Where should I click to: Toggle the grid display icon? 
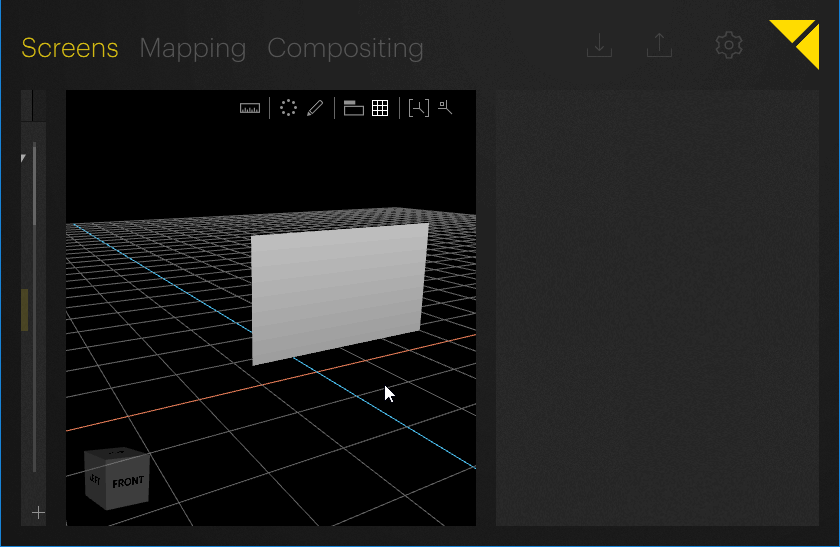(x=380, y=109)
